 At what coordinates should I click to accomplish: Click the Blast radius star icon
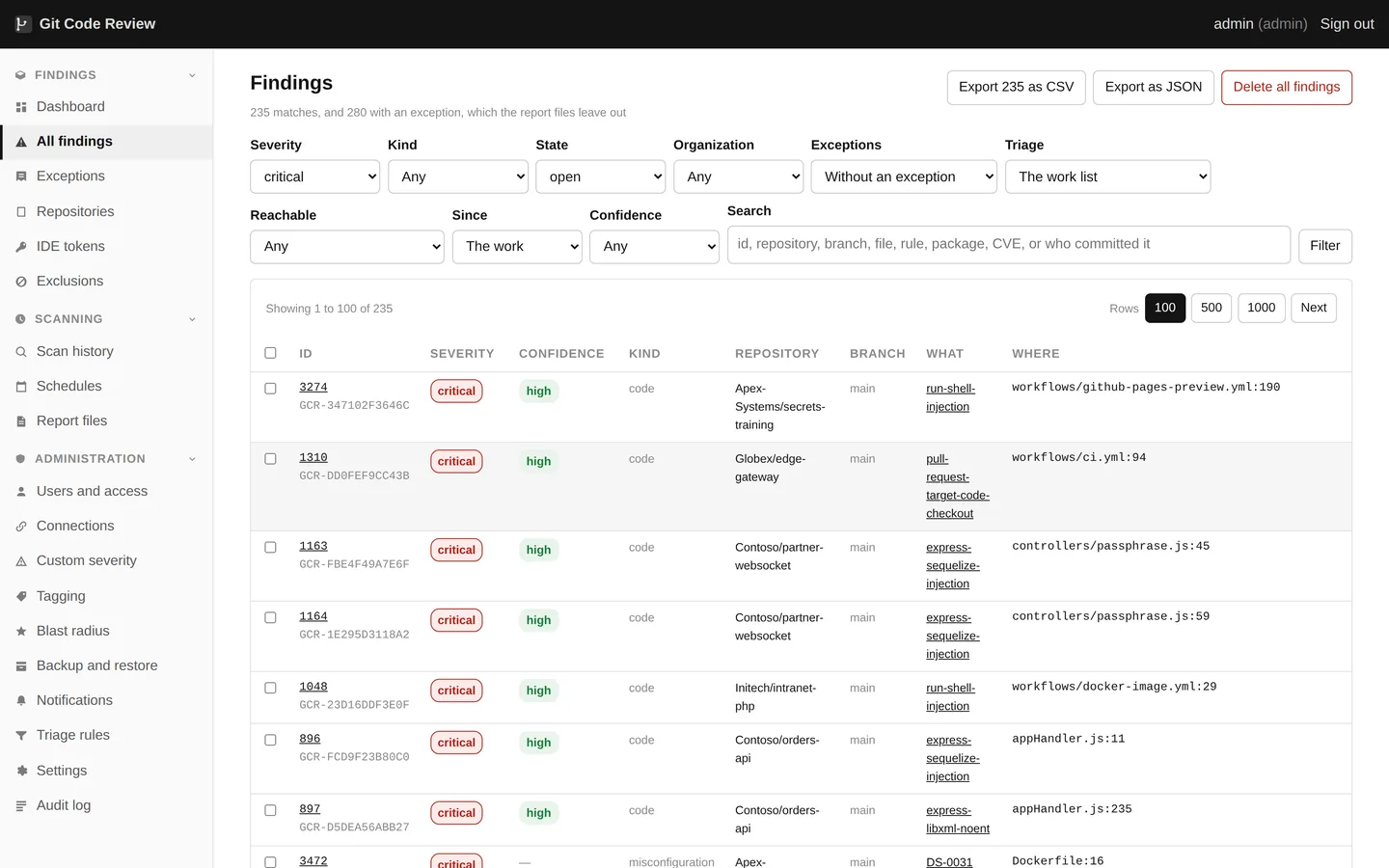point(21,632)
